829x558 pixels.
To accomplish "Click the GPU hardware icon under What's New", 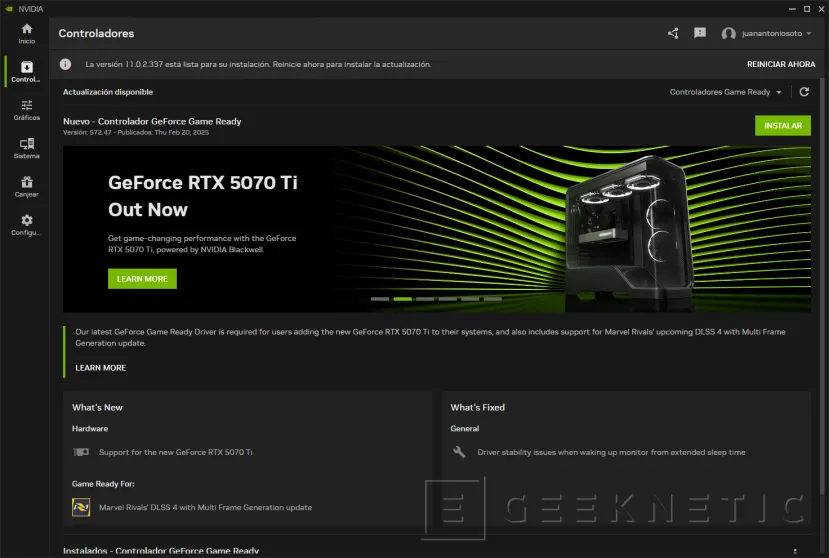I will tap(81, 452).
